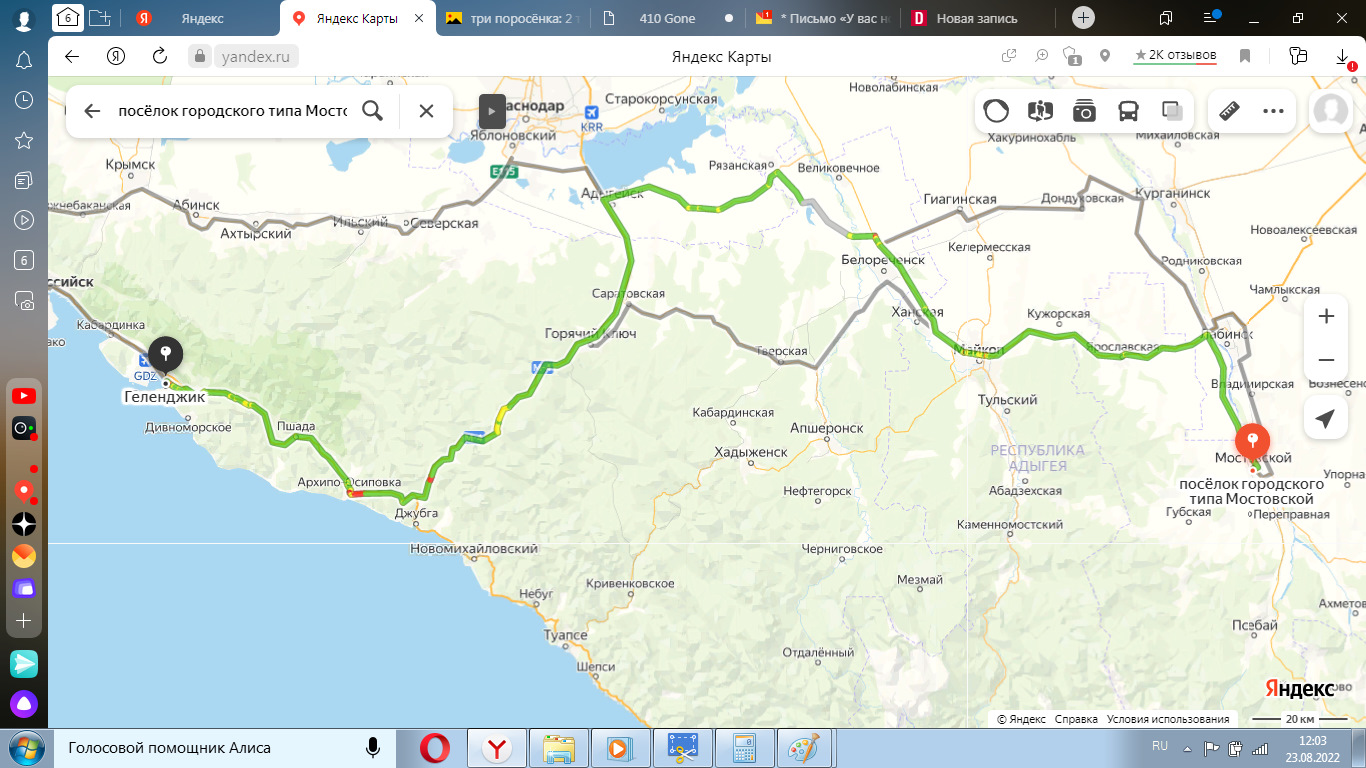Add app with sidebar plus
Screen dimensions: 1366x768
pos(24,621)
